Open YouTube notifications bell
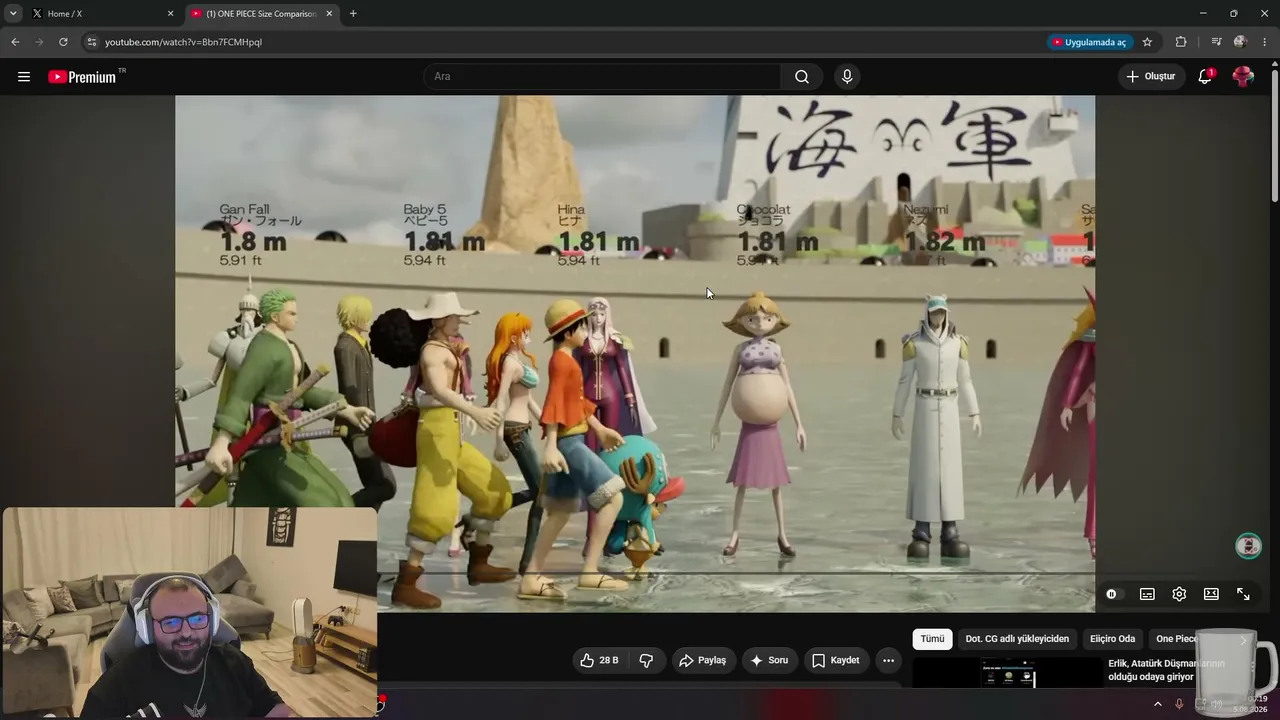Viewport: 1280px width, 720px height. pyautogui.click(x=1205, y=76)
